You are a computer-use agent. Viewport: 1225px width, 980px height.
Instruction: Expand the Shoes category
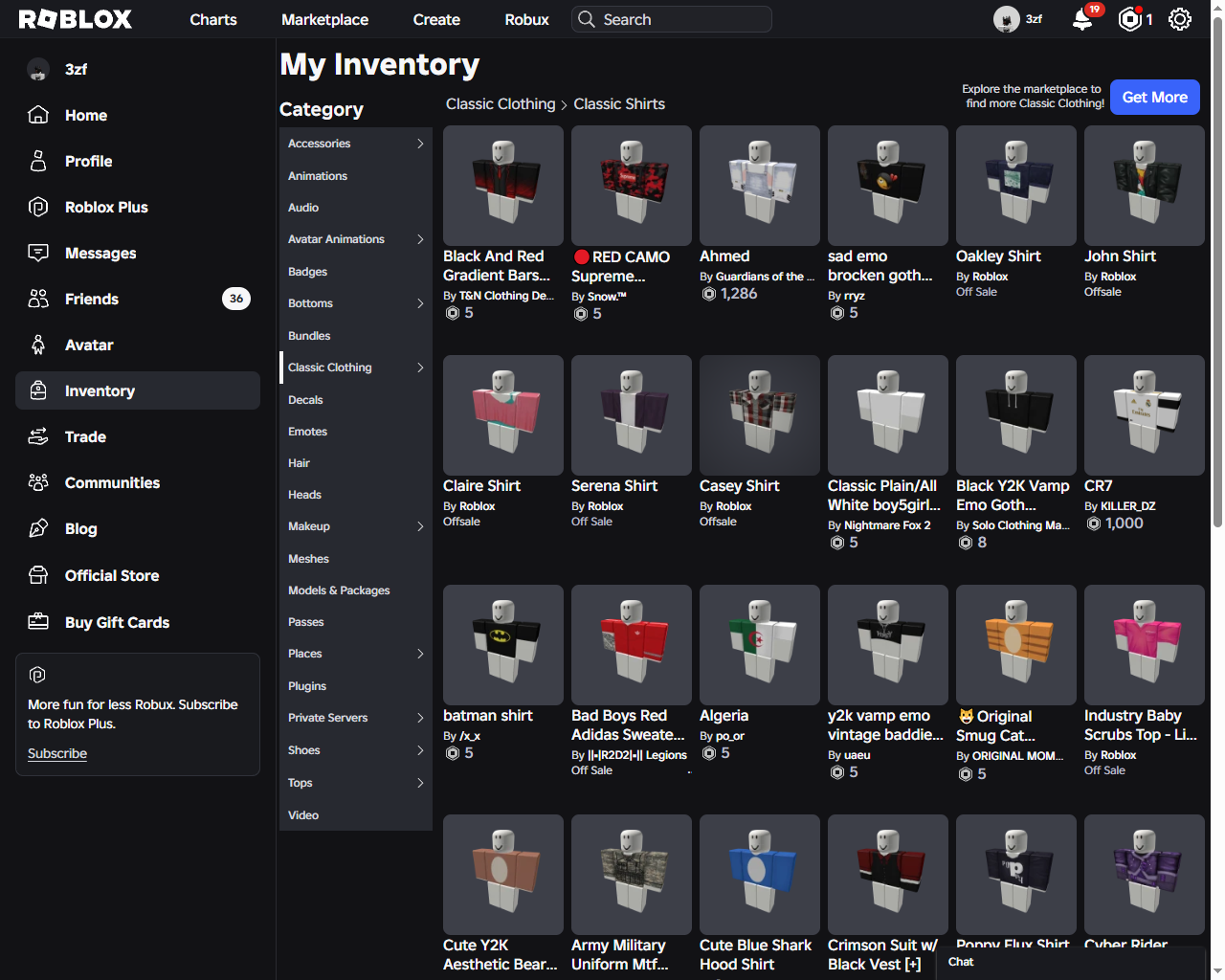point(420,750)
